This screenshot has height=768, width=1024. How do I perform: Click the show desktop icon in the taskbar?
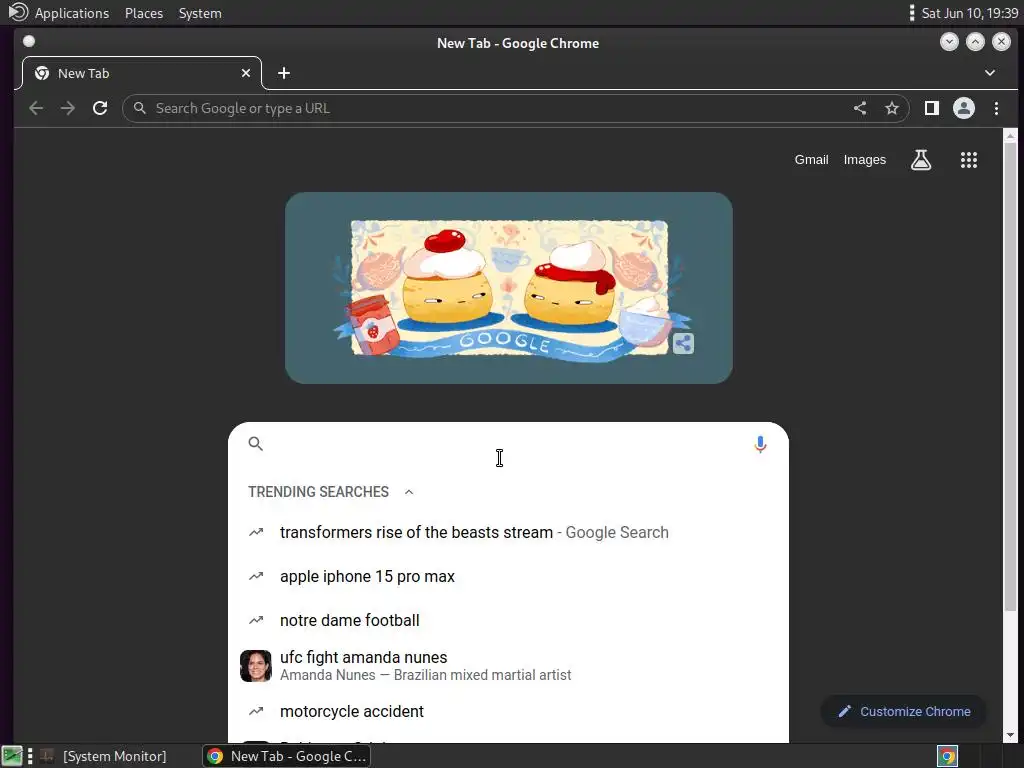(x=12, y=756)
